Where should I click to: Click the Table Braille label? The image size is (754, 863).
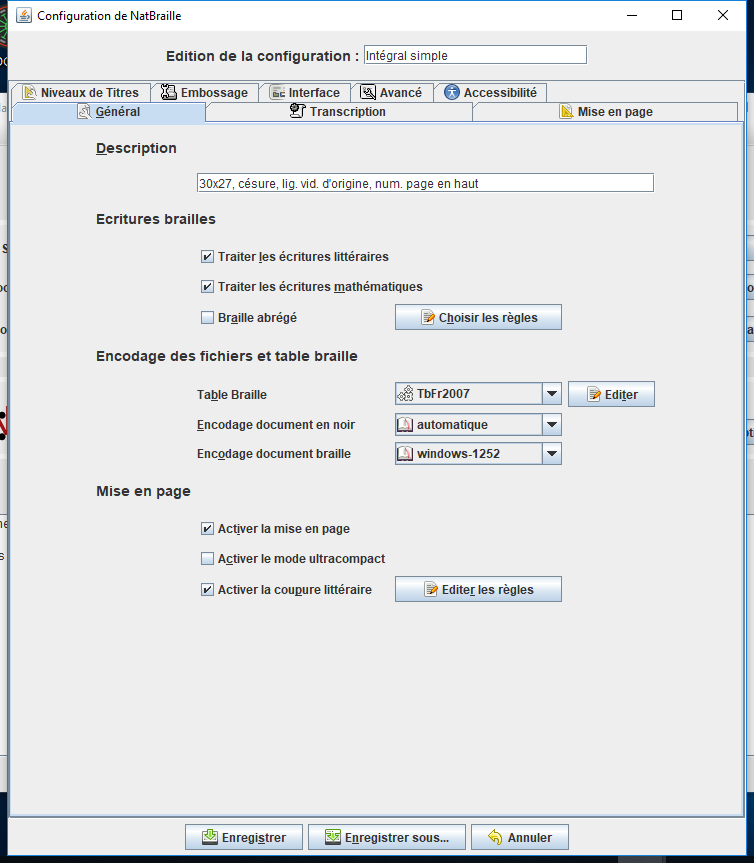click(232, 395)
